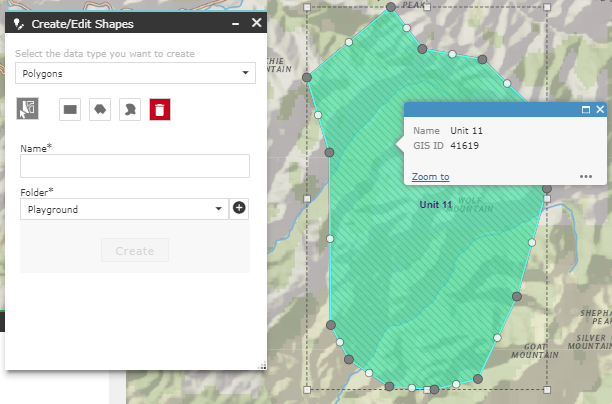Screen dimensions: 612x404
Task: Click the GIS ID value 41619
Action: coord(464,146)
